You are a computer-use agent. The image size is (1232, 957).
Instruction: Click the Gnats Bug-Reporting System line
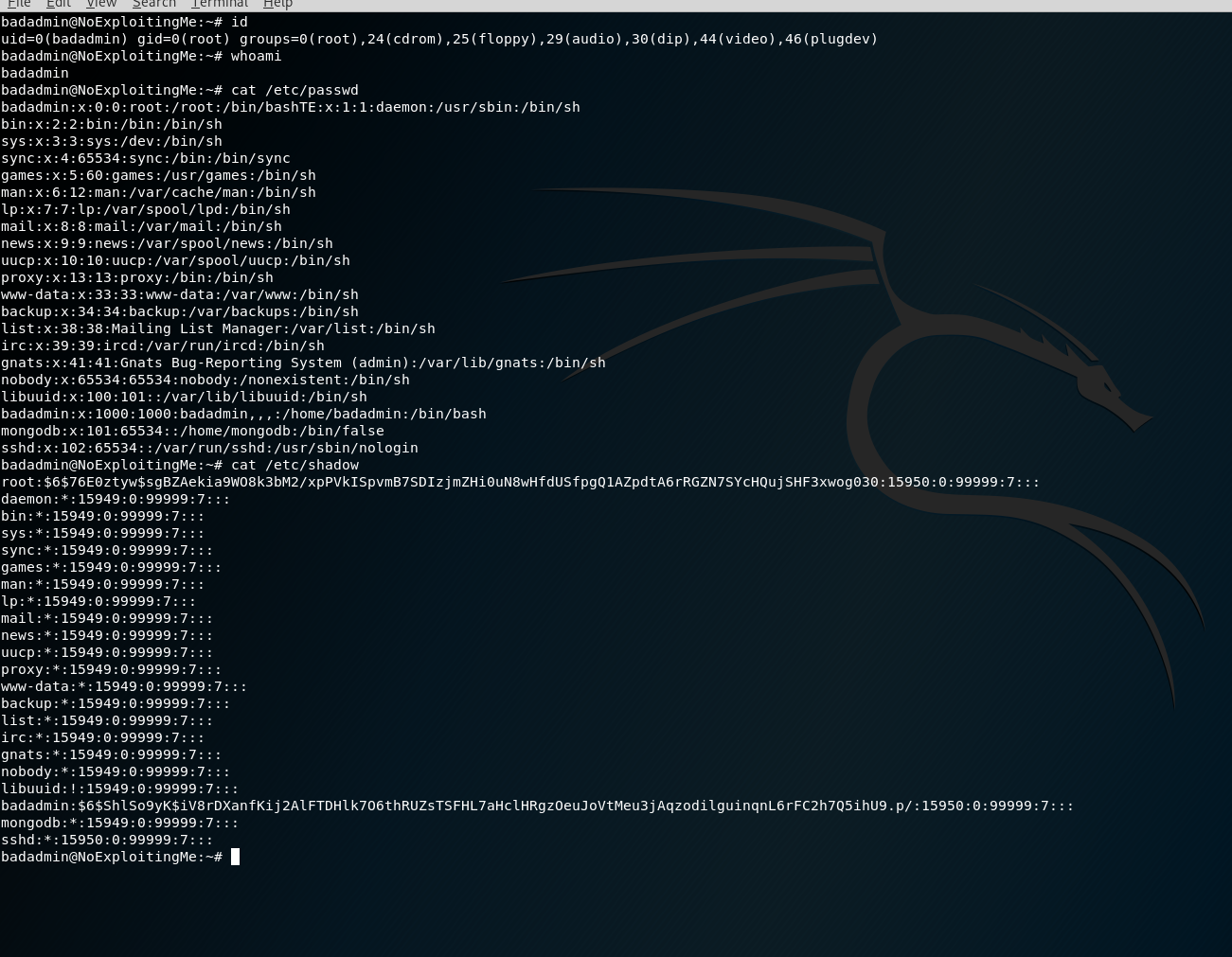click(303, 363)
